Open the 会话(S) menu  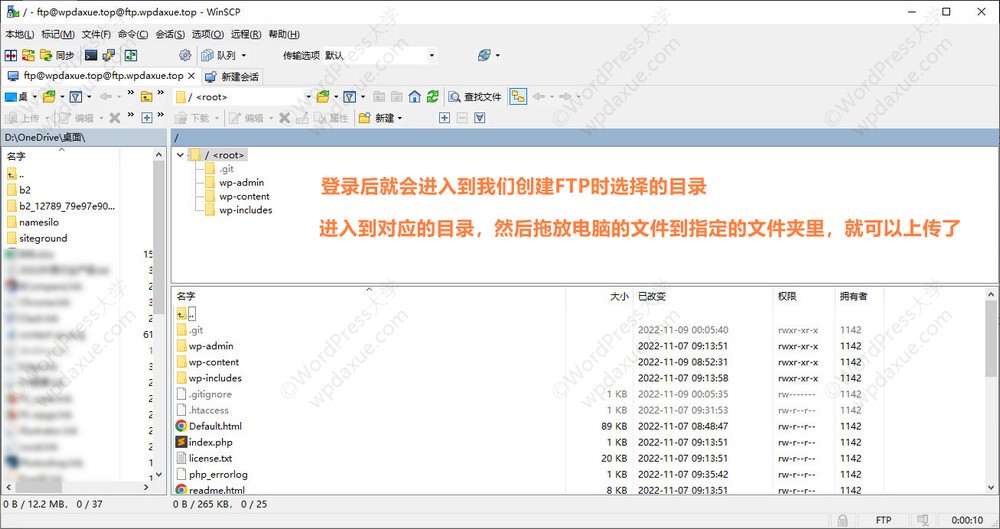(x=170, y=34)
